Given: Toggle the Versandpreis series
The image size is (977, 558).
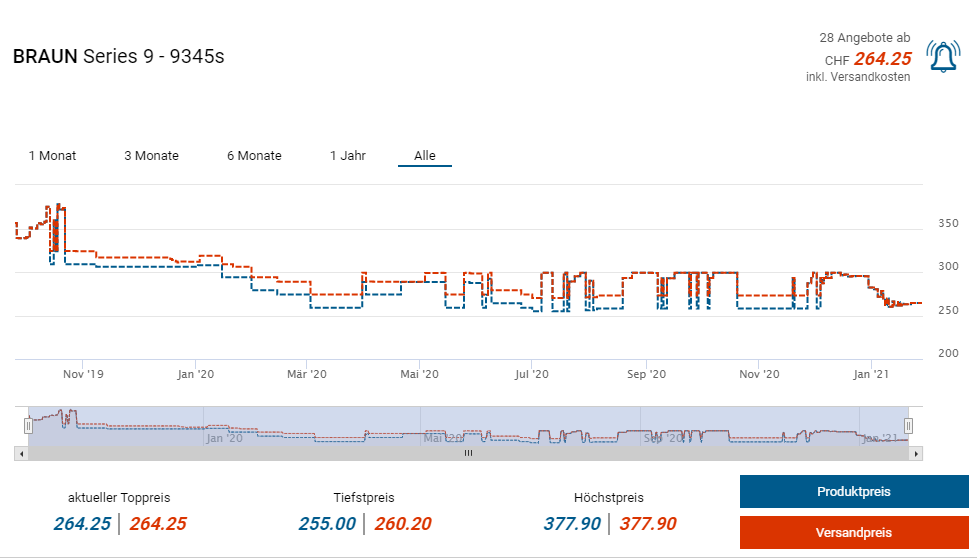Looking at the screenshot, I should tap(853, 532).
